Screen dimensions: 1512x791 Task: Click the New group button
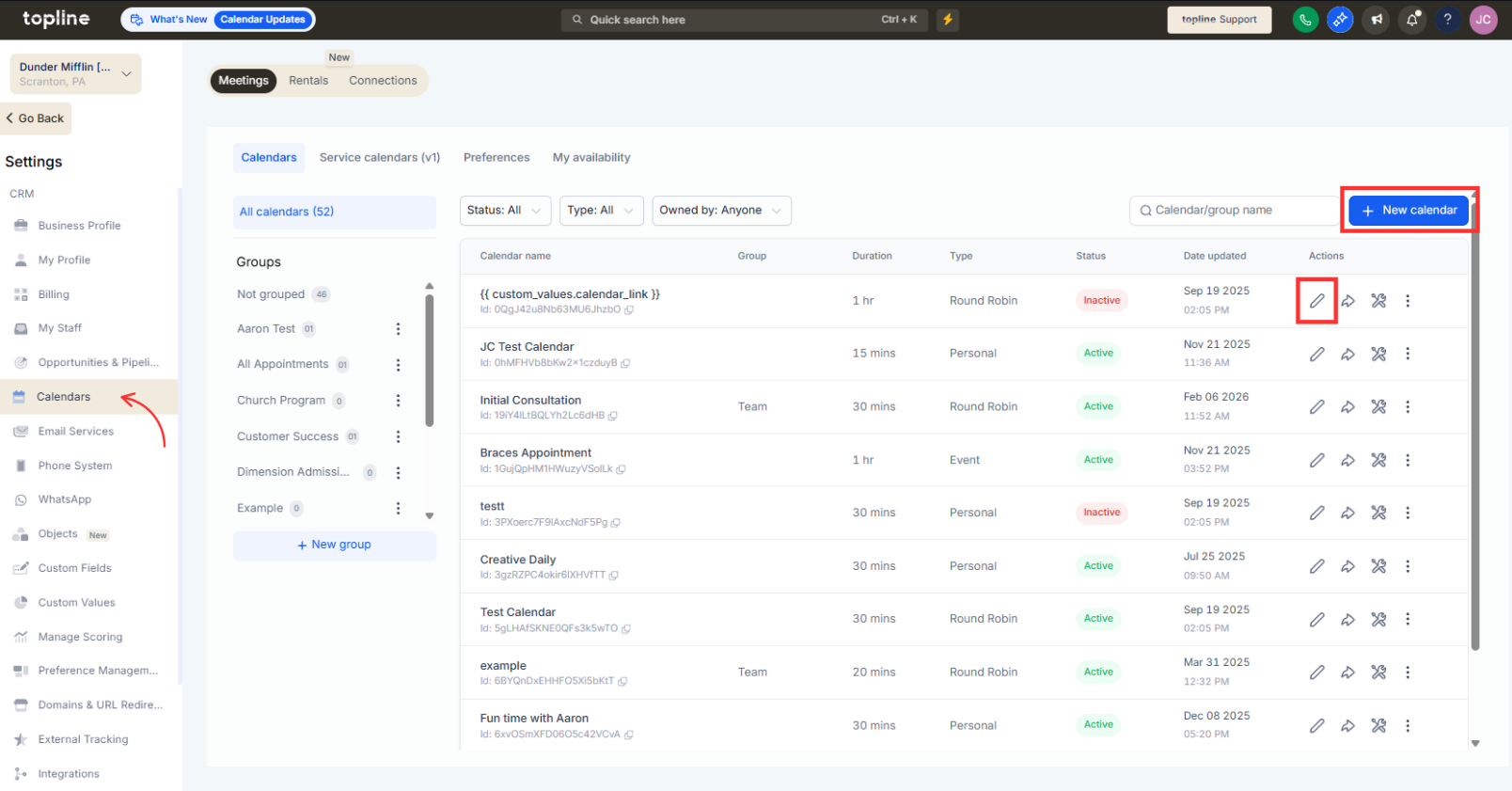click(x=335, y=546)
